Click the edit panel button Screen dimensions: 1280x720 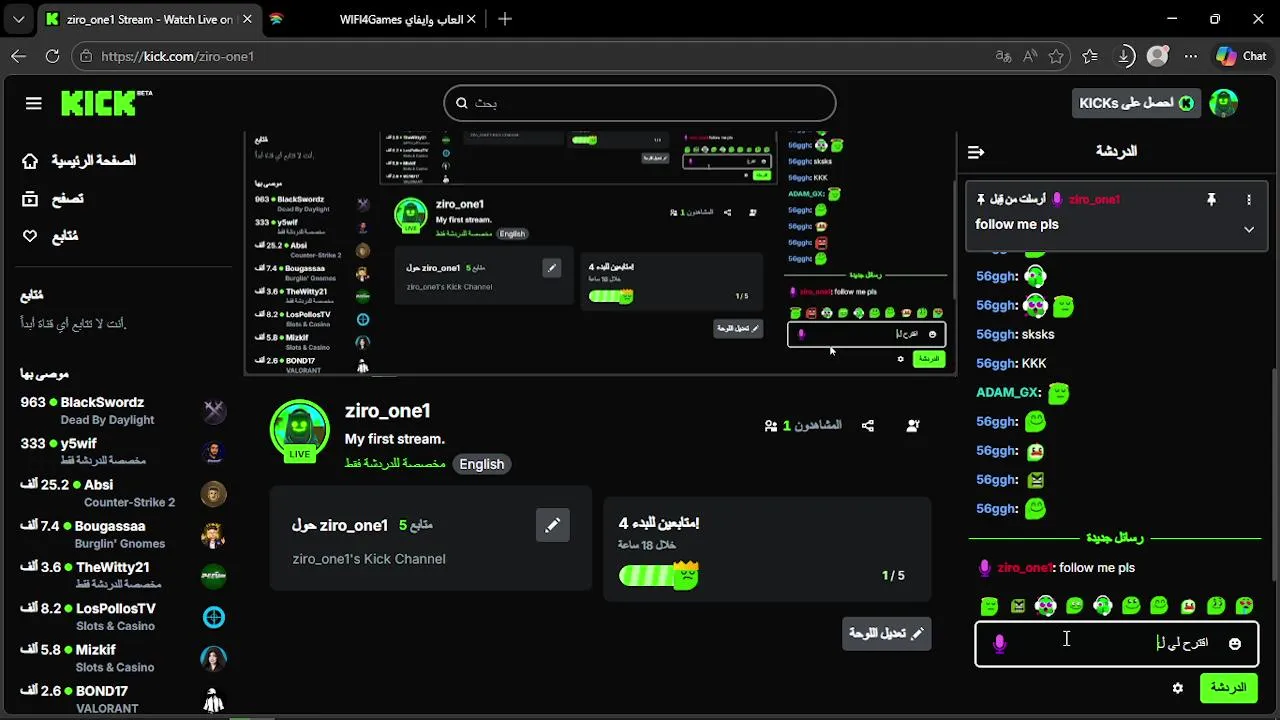pos(887,633)
